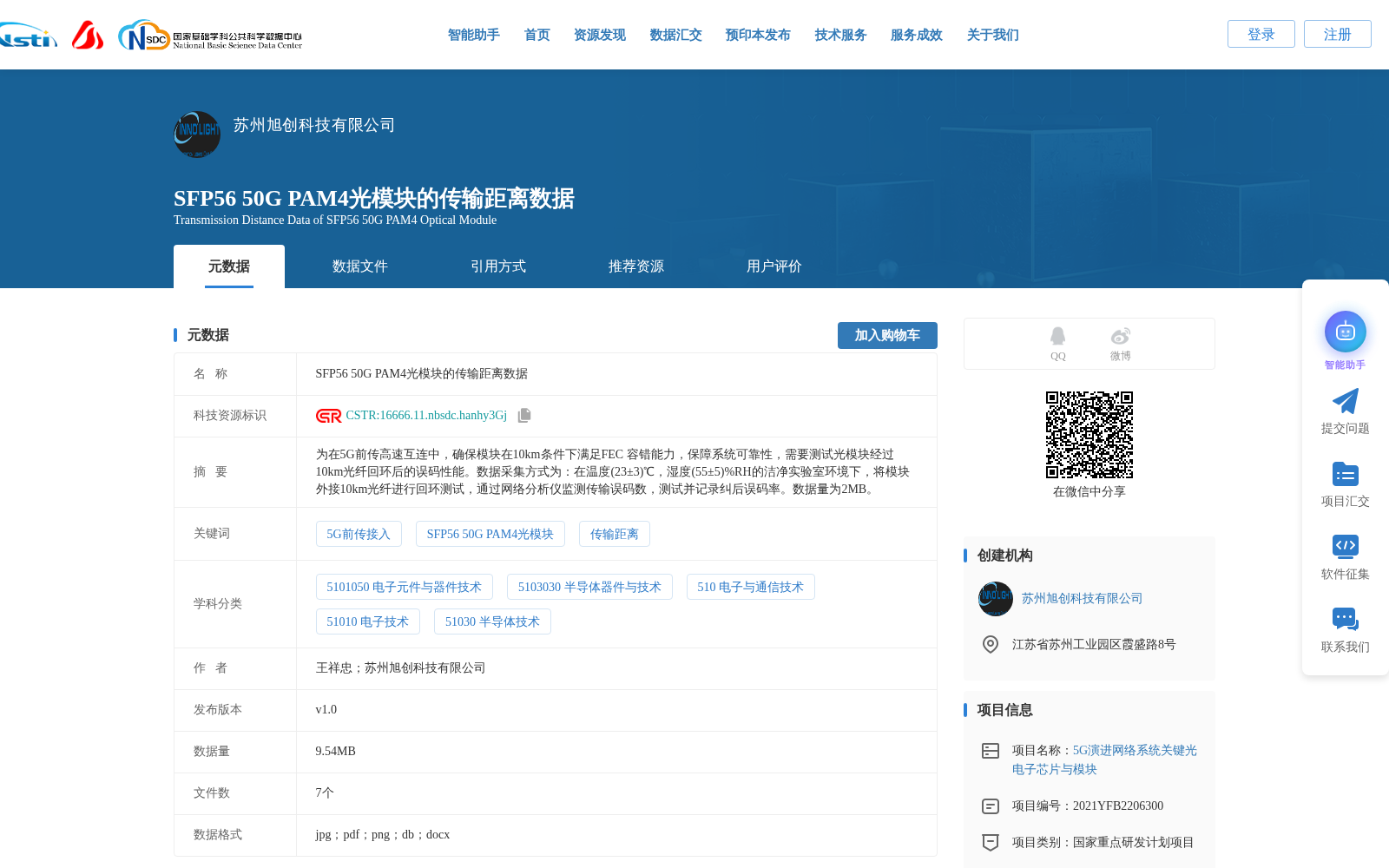Viewport: 1389px width, 868px height.
Task: Click the data size value 9.54MB
Action: tap(335, 752)
